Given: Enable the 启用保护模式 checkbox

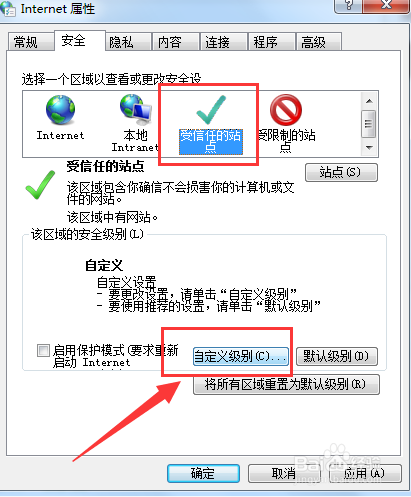Looking at the screenshot, I should coord(43,350).
